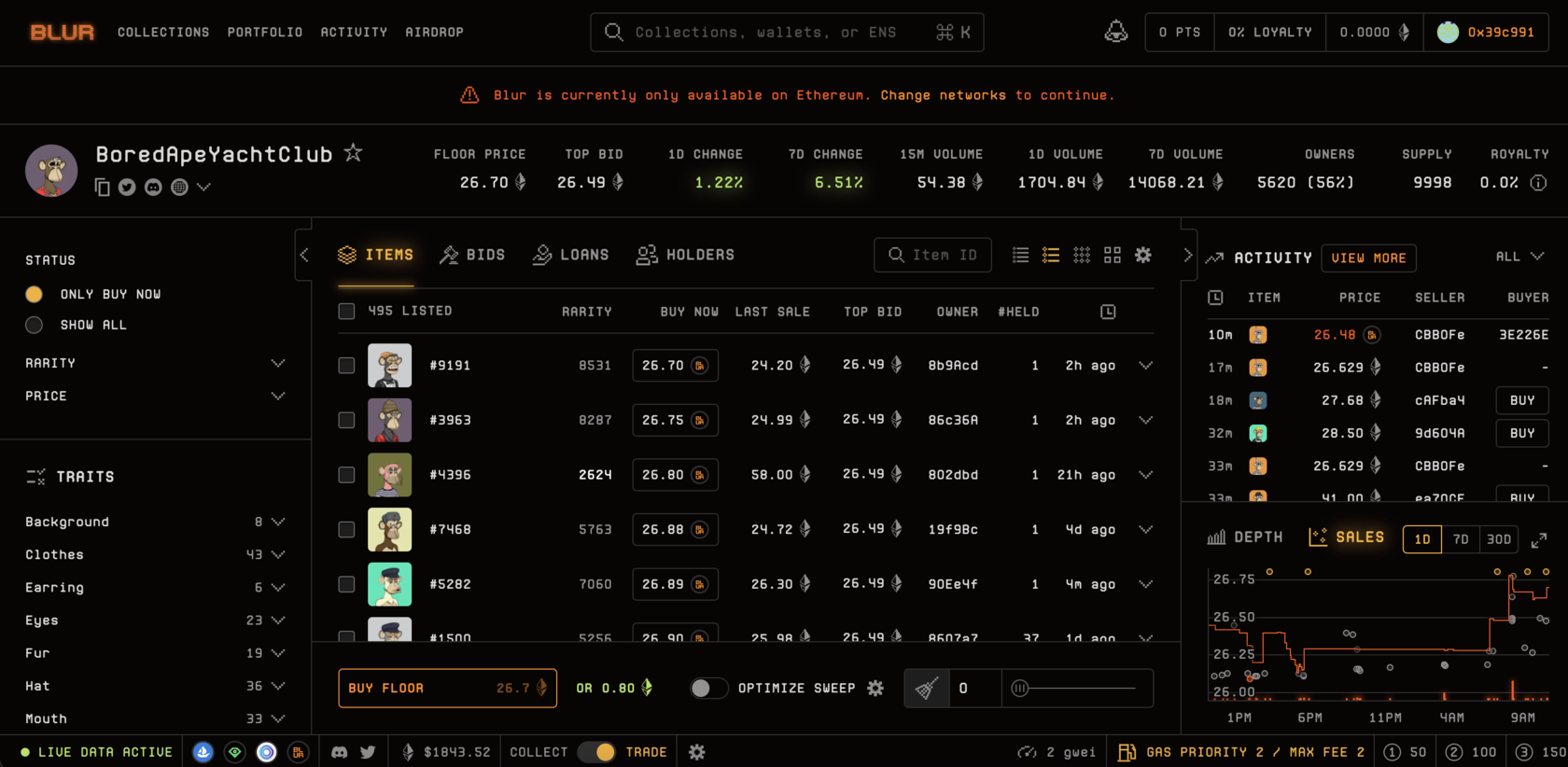Toggle the Optimize Sweep switch
This screenshot has width=1568, height=767.
708,689
